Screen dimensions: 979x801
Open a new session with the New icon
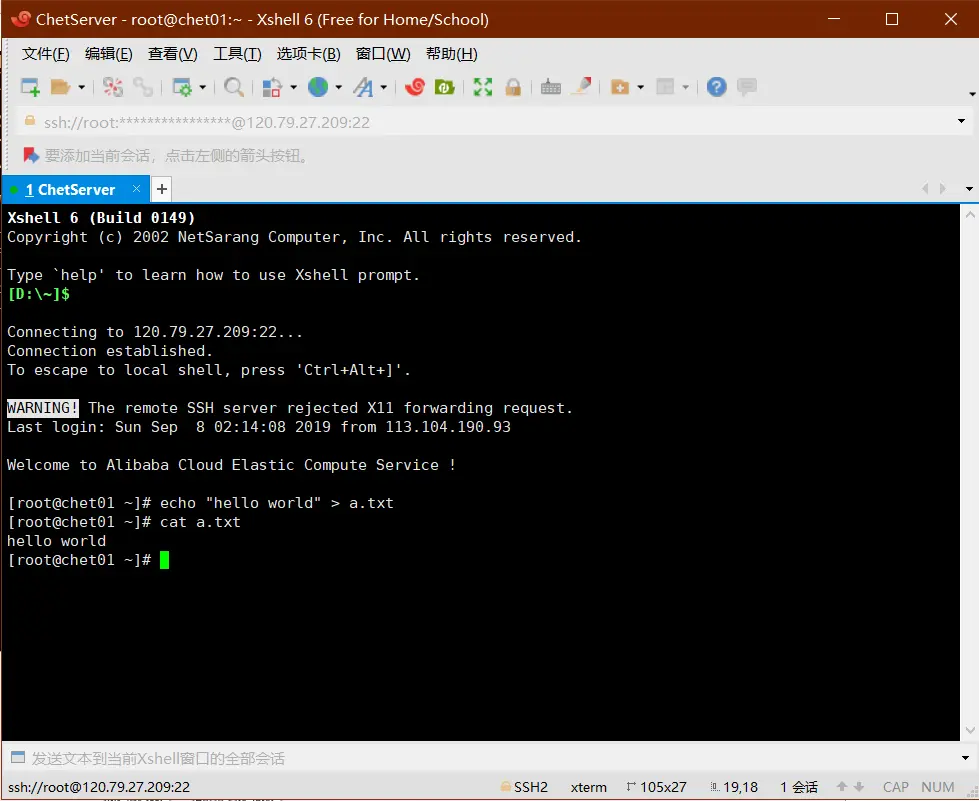pos(30,87)
